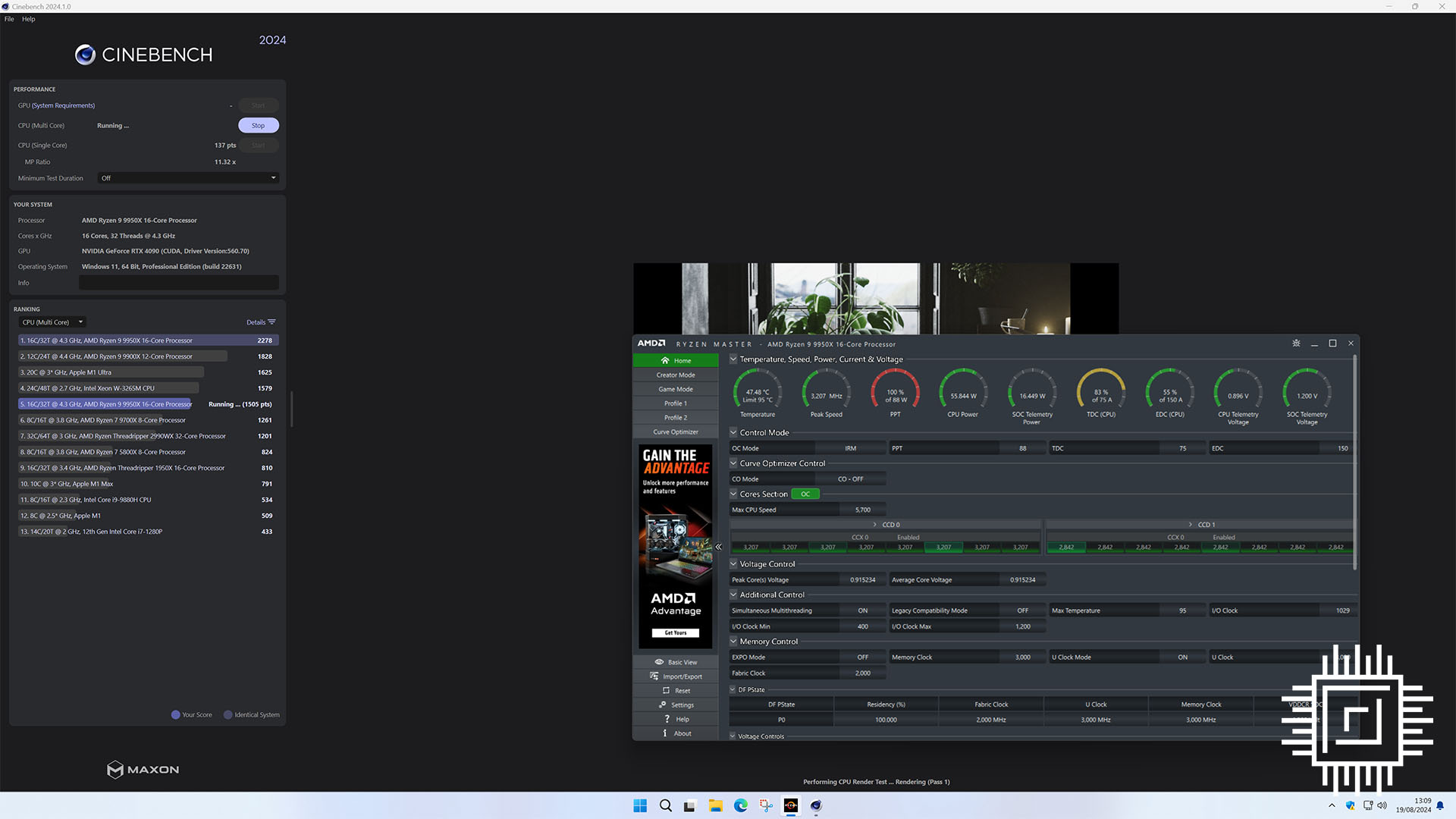Image resolution: width=1456 pixels, height=819 pixels.
Task: Click the Home icon in Ryzen Master sidebar
Action: (665, 361)
